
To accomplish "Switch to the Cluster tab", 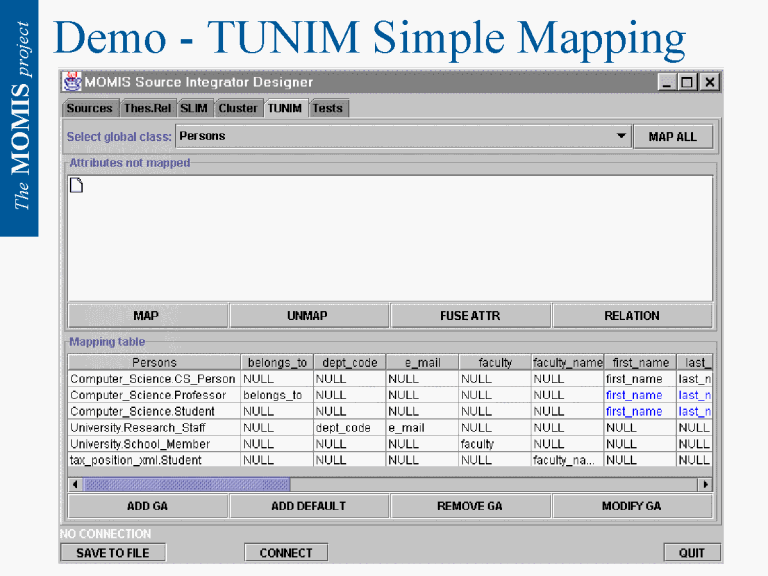I will pos(238,108).
